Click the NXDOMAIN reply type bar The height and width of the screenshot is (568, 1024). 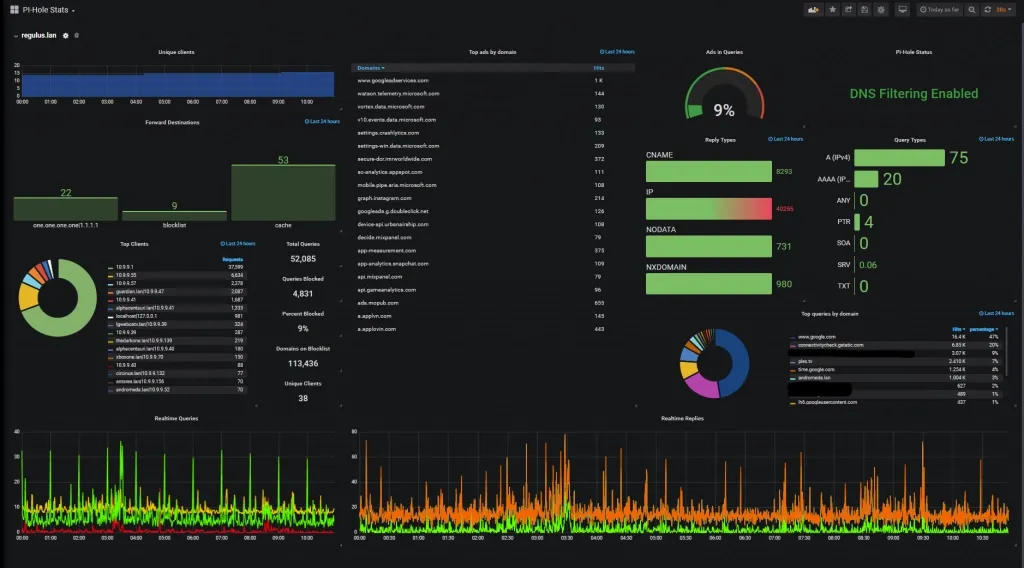coord(709,283)
